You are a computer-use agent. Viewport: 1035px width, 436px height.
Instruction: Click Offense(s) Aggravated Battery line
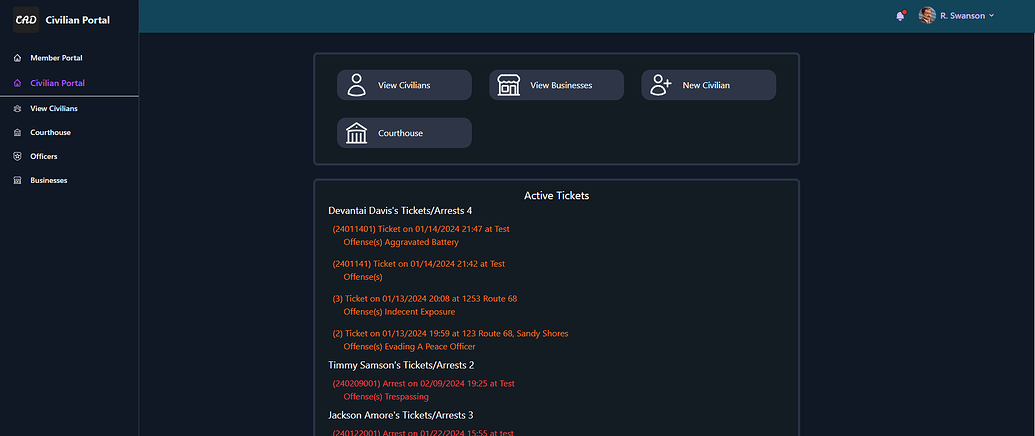click(x=401, y=242)
